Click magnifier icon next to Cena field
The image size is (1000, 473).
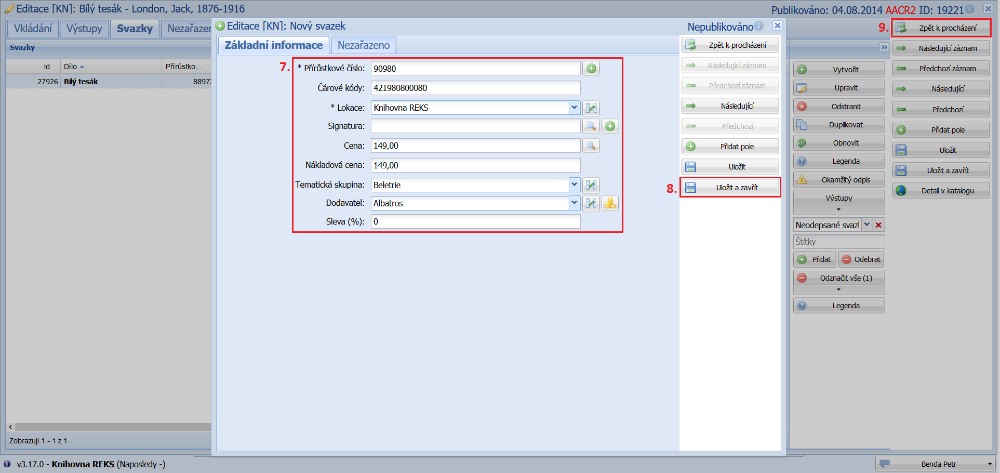(591, 145)
